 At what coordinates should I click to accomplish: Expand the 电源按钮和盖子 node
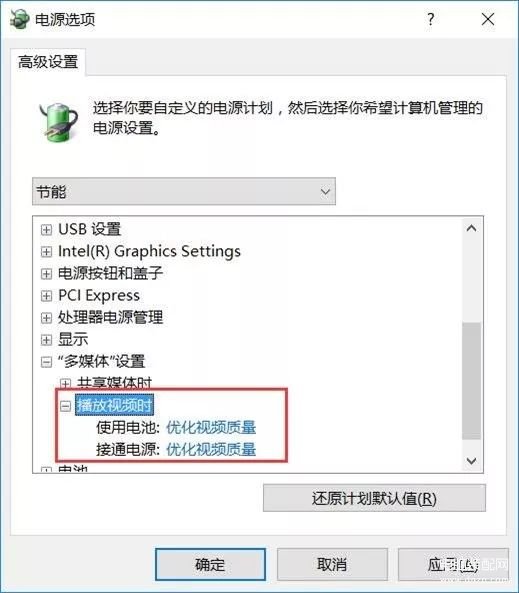(x=46, y=273)
